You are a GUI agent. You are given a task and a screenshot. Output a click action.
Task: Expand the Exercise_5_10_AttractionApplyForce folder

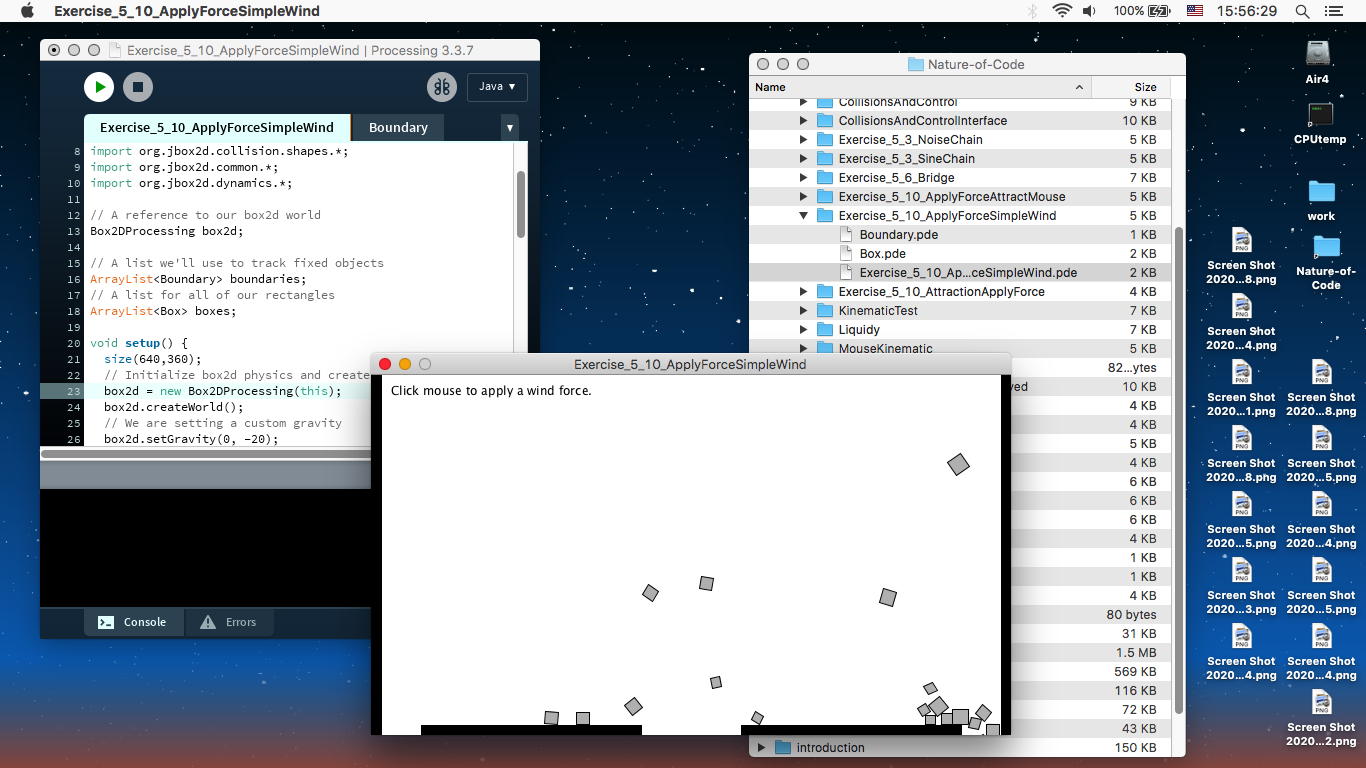coord(803,292)
